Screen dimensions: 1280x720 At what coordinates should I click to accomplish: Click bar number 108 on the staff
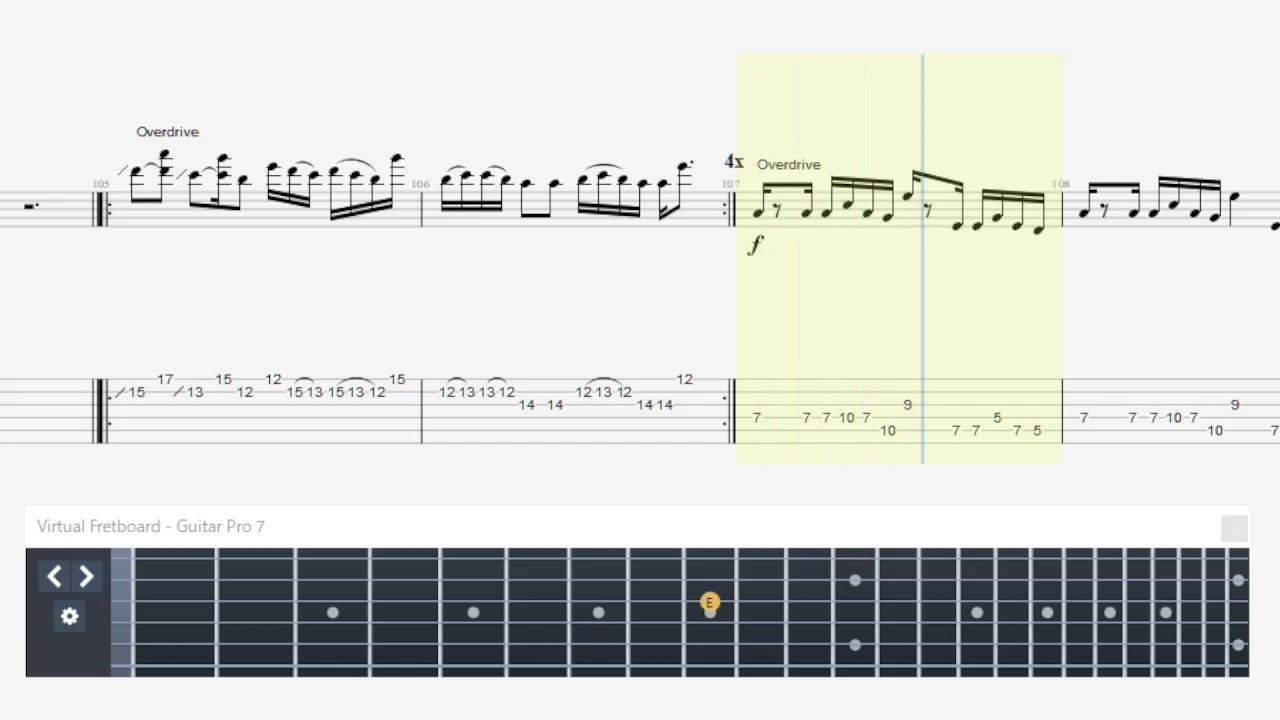[1061, 185]
